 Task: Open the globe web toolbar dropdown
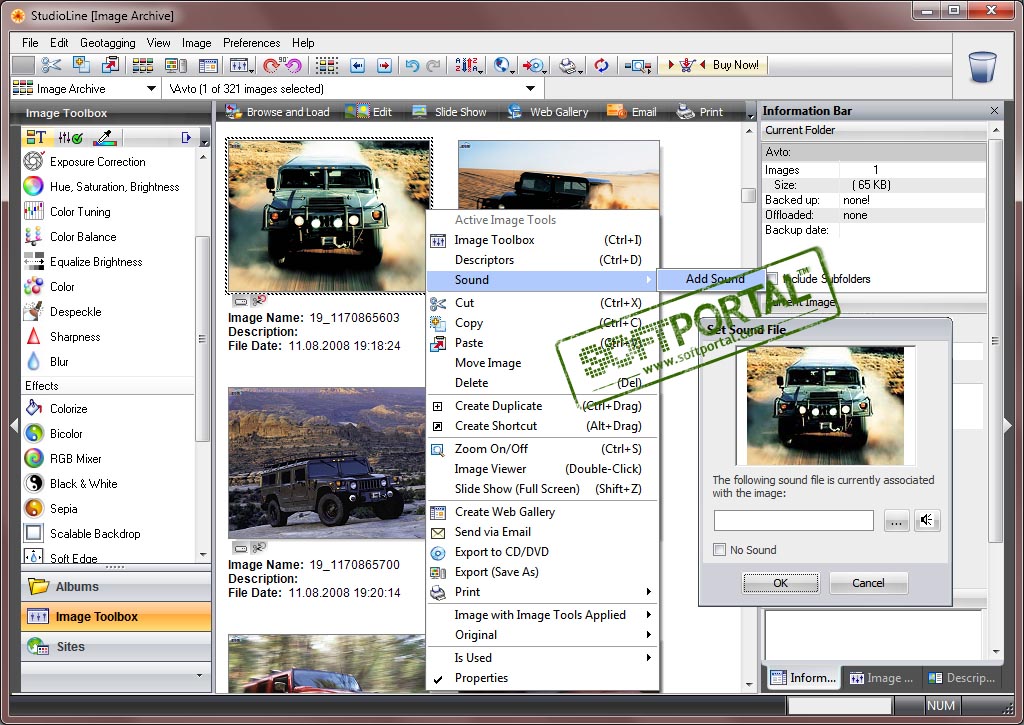point(504,65)
